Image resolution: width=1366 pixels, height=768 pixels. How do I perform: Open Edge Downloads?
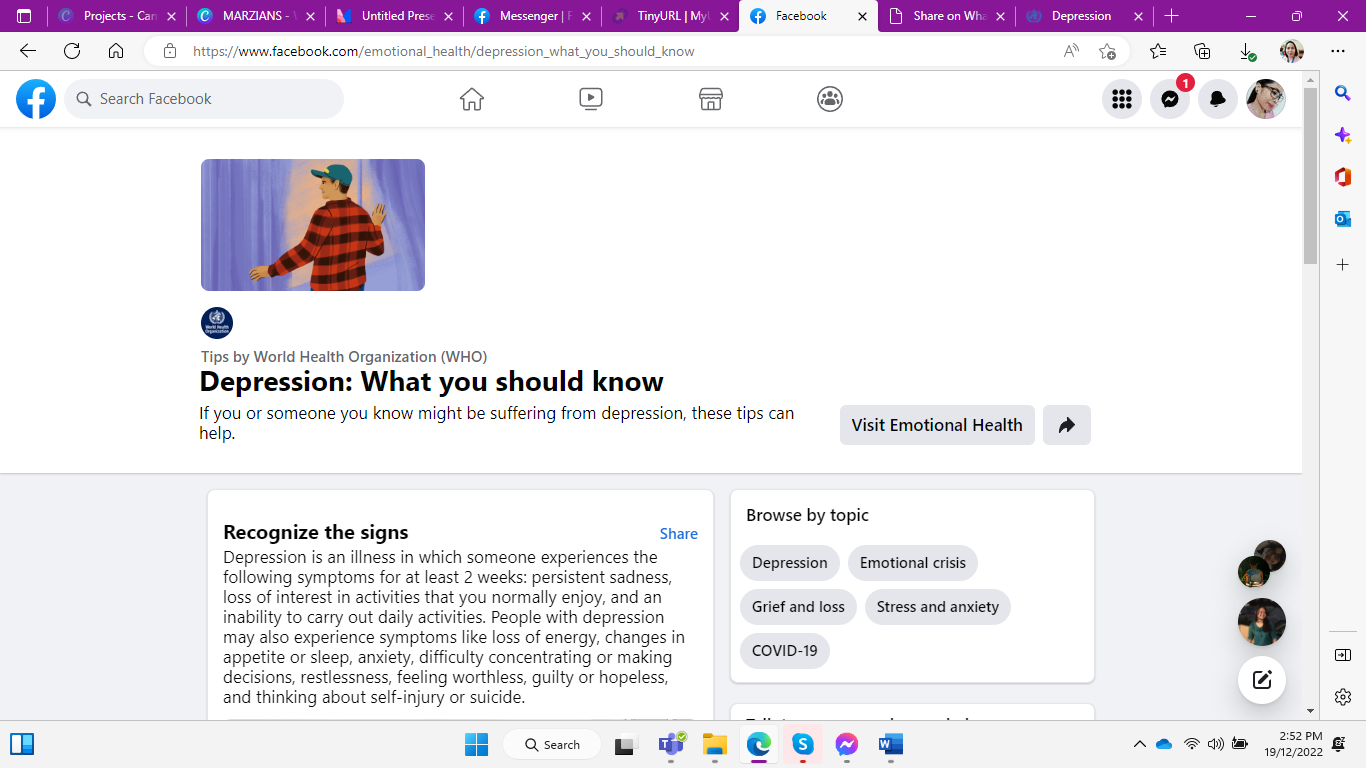click(x=1247, y=51)
